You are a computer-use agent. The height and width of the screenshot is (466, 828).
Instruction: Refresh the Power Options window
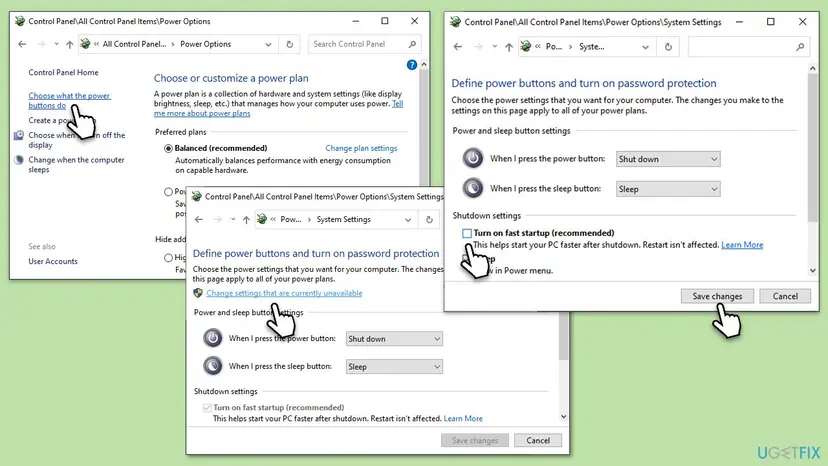(289, 44)
